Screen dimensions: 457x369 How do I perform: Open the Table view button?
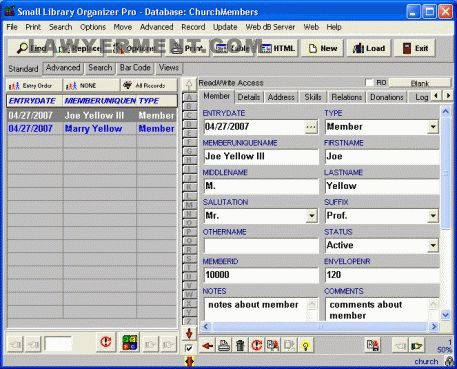click(x=234, y=49)
